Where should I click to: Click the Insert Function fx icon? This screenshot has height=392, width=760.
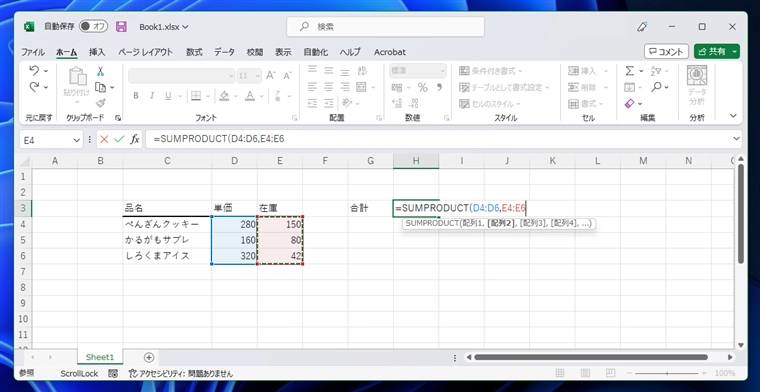point(135,140)
